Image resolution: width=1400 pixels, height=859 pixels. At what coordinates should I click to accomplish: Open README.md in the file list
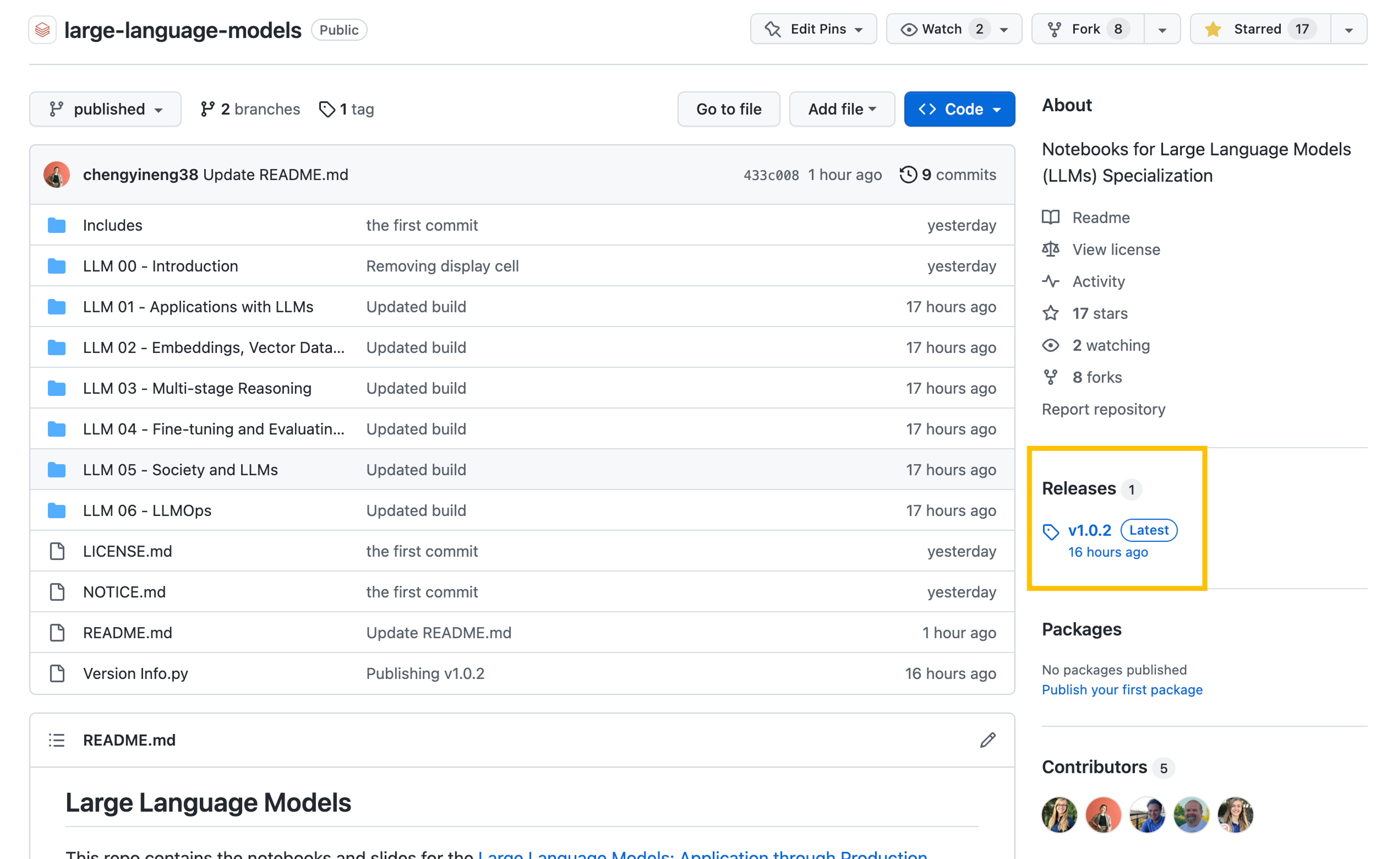127,633
